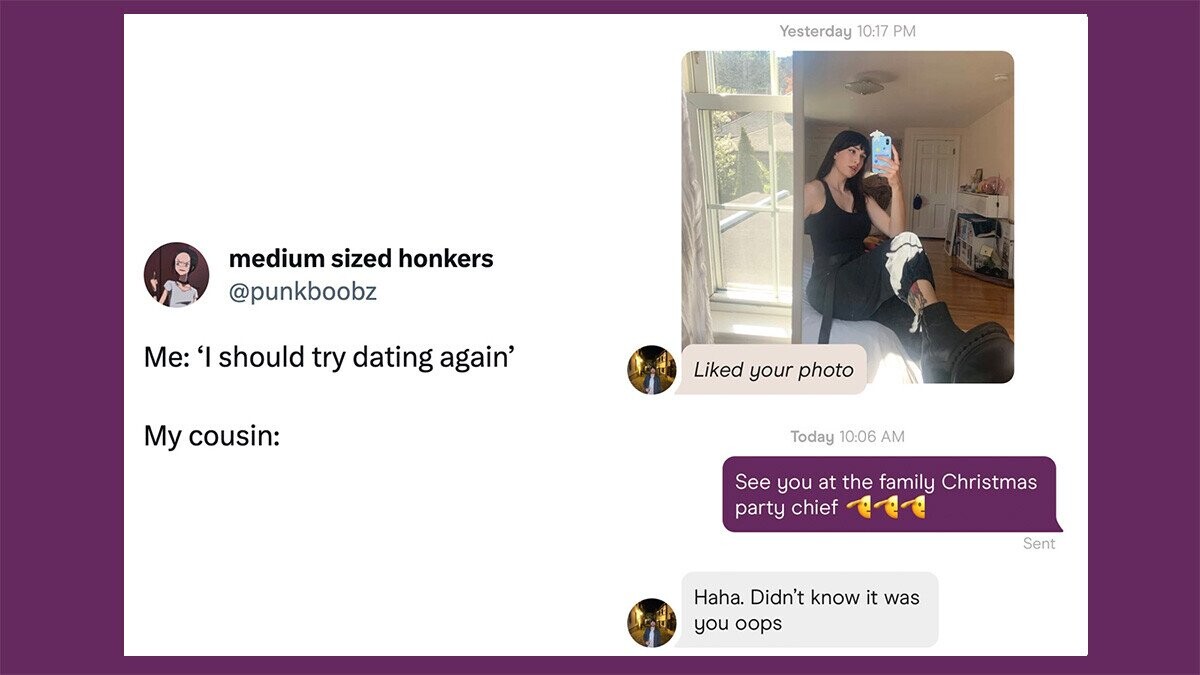This screenshot has height=675, width=1200.
Task: Click the black boot in the photo
Action: tap(962, 345)
